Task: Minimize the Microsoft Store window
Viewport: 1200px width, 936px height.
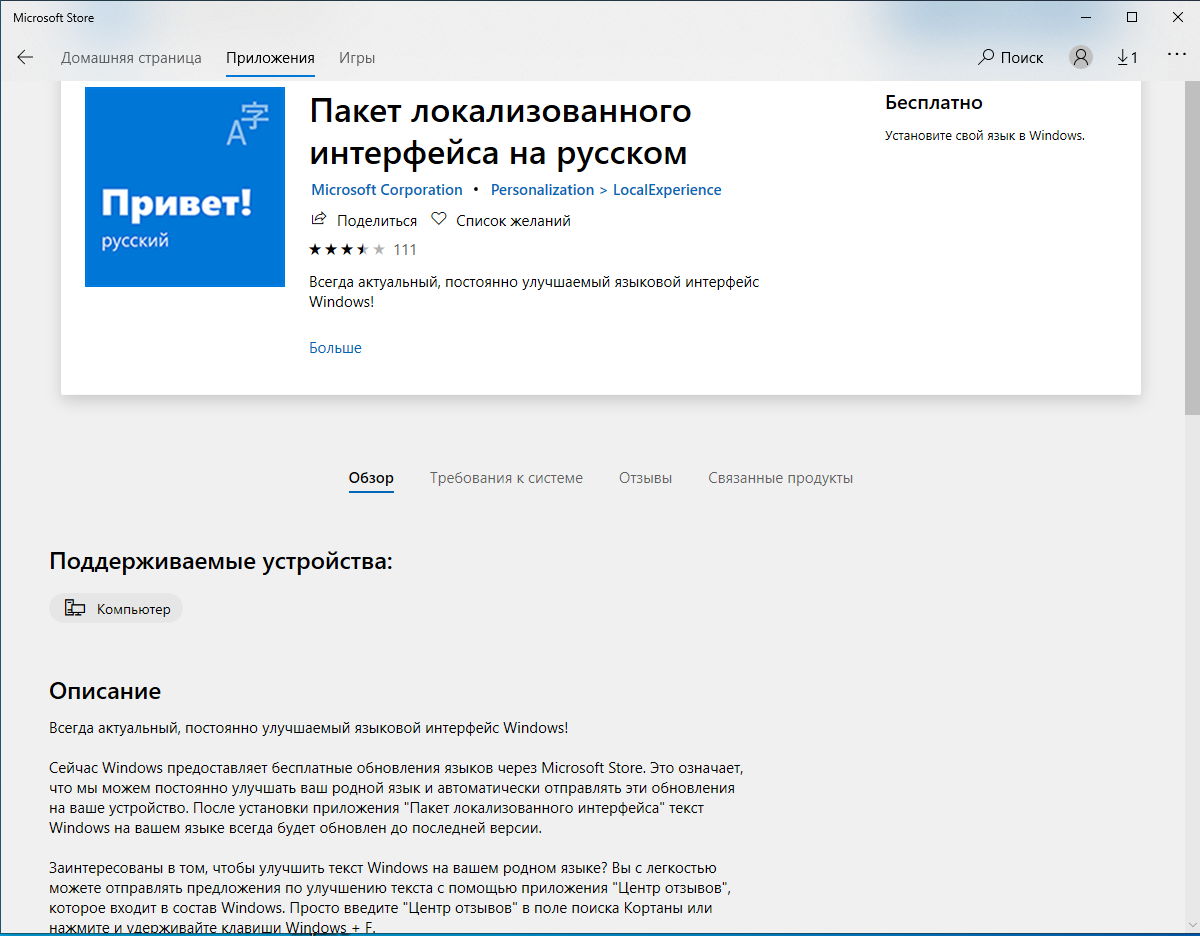Action: tap(1085, 17)
